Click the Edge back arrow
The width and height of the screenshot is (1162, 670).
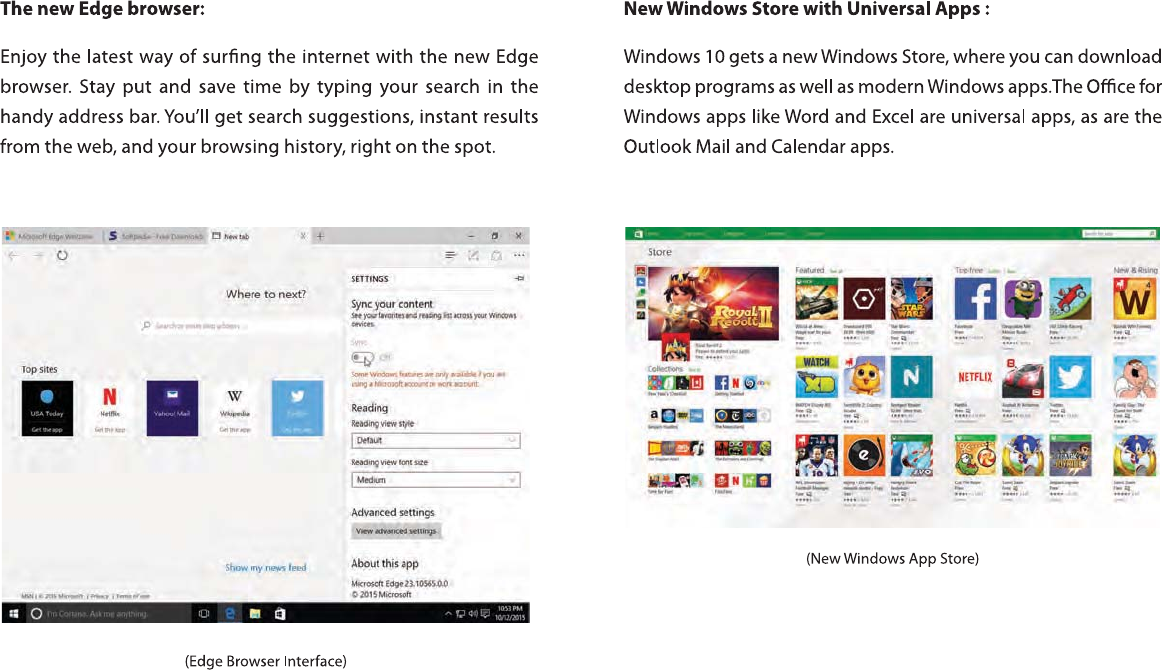pos(13,256)
